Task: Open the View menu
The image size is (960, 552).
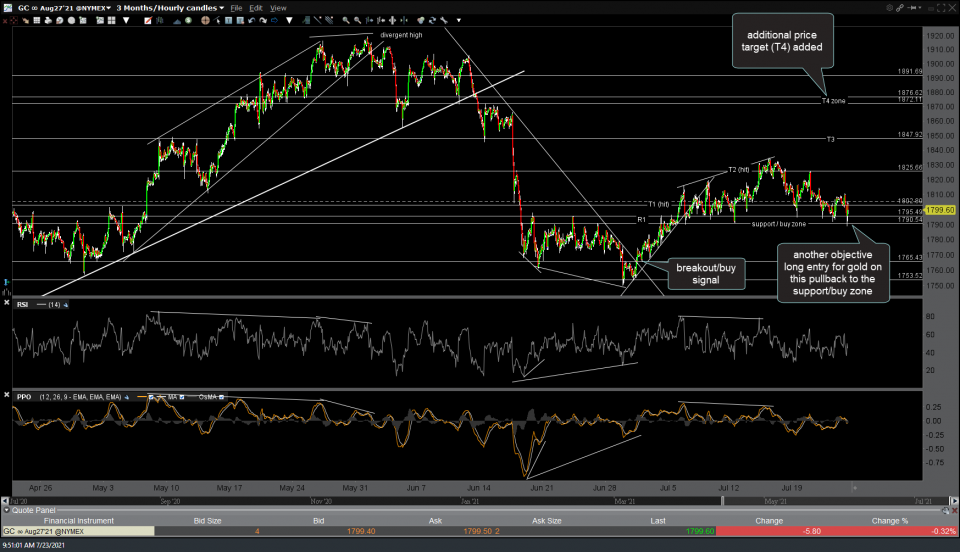Action: pyautogui.click(x=278, y=7)
